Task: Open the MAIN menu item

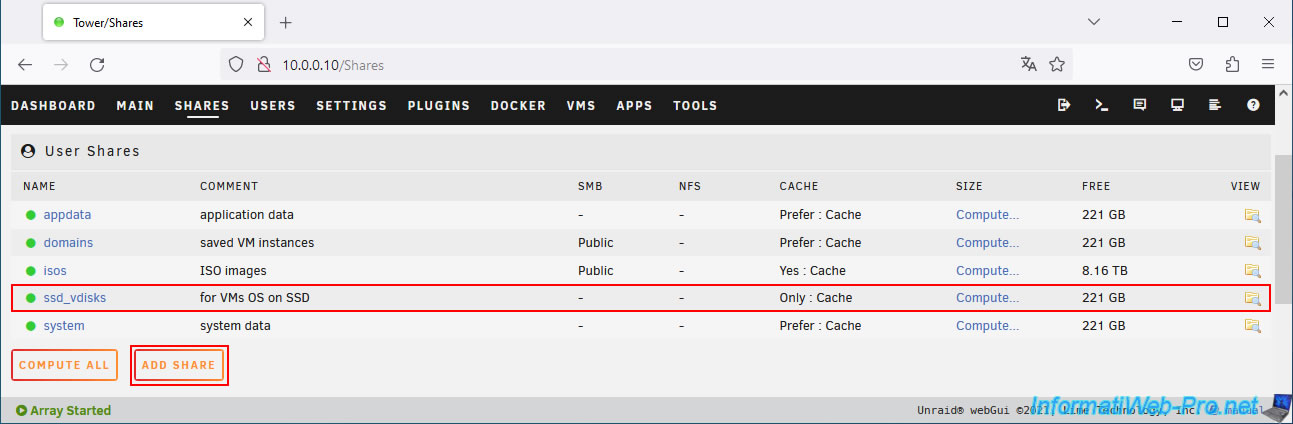Action: [x=135, y=105]
